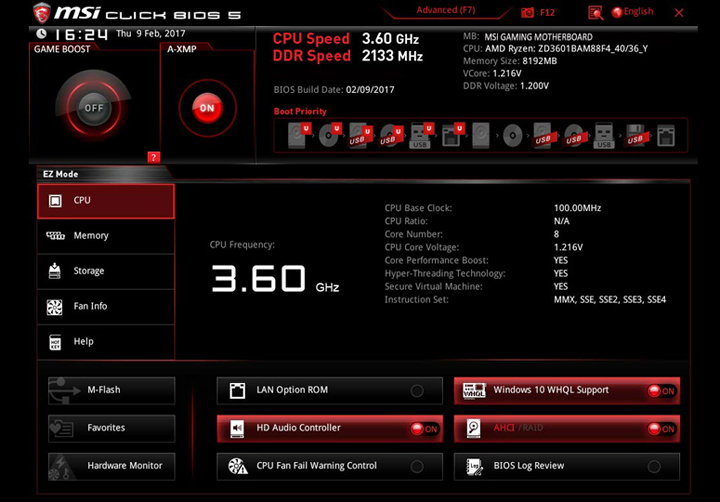Open the BIOS search magnifier icon
Screen dimensions: 720x502
[x=595, y=12]
